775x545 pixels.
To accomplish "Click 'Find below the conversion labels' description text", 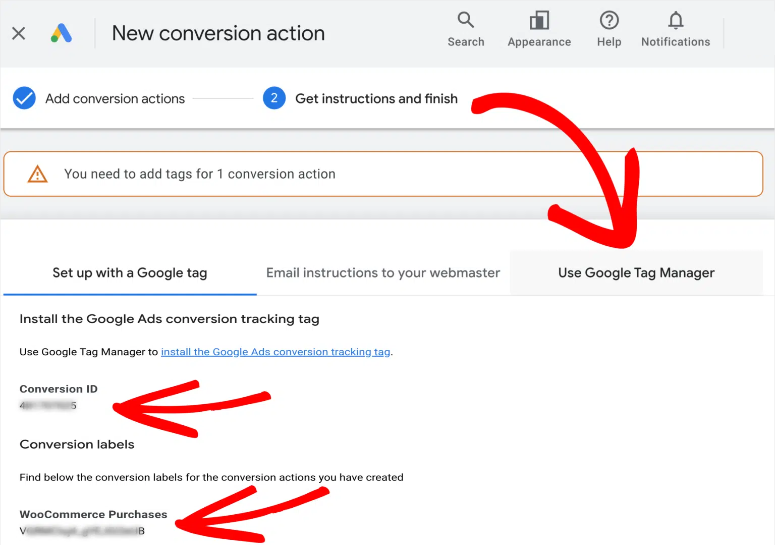I will [x=212, y=477].
